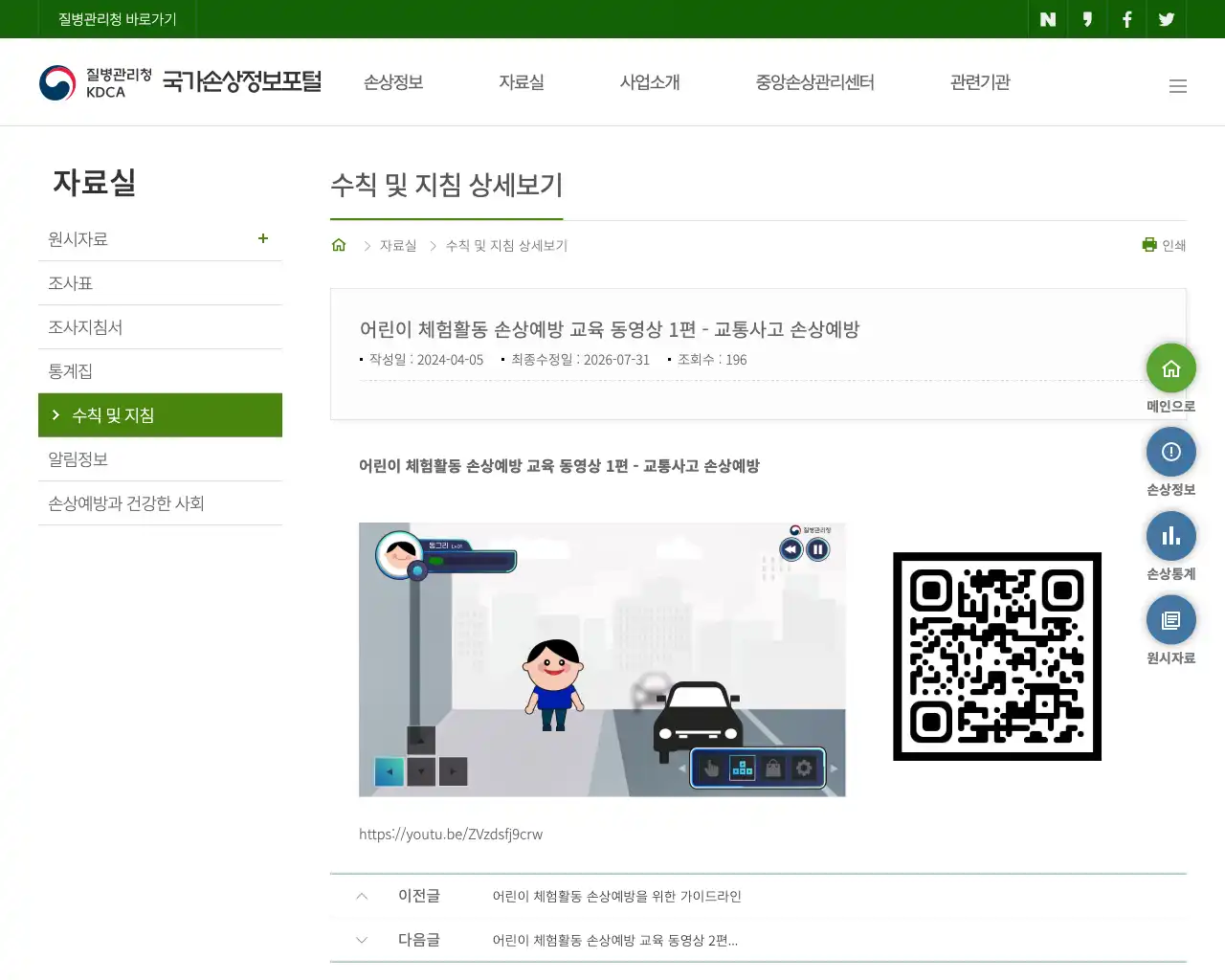This screenshot has height=980, width=1225.
Task: Open the KakaoStory quote-mark icon link
Action: (1087, 19)
